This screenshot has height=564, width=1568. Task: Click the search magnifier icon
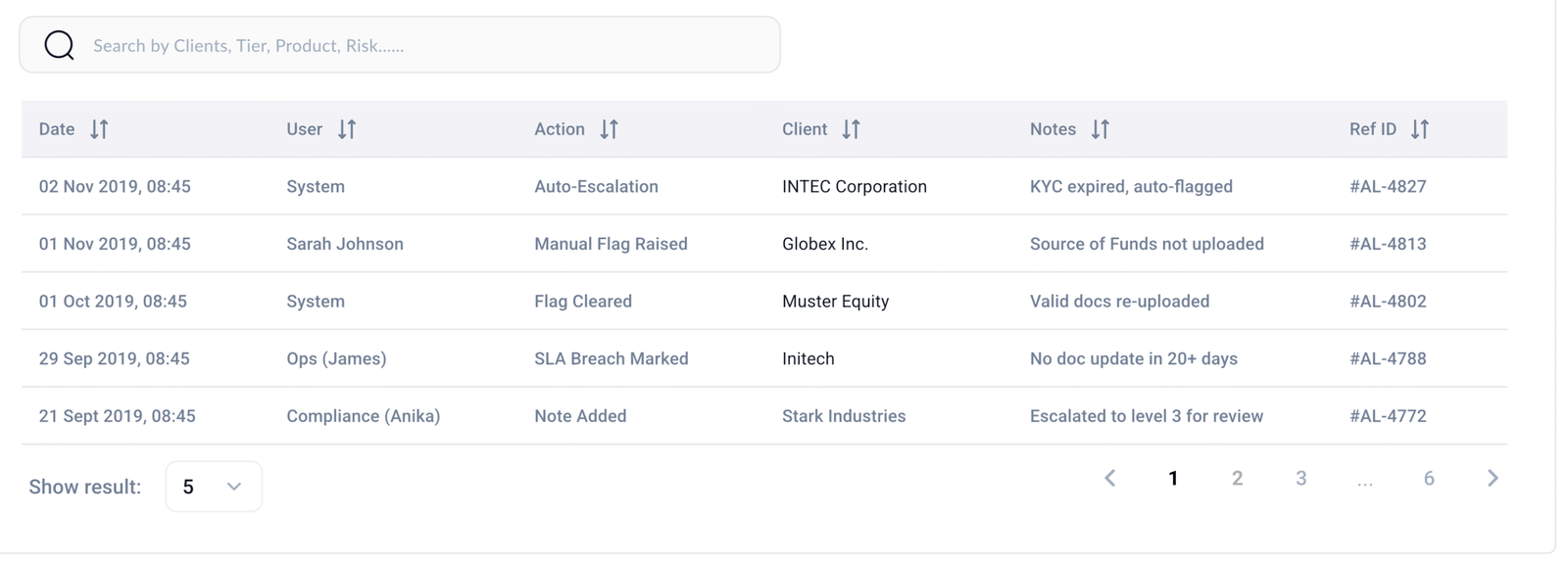tap(59, 45)
